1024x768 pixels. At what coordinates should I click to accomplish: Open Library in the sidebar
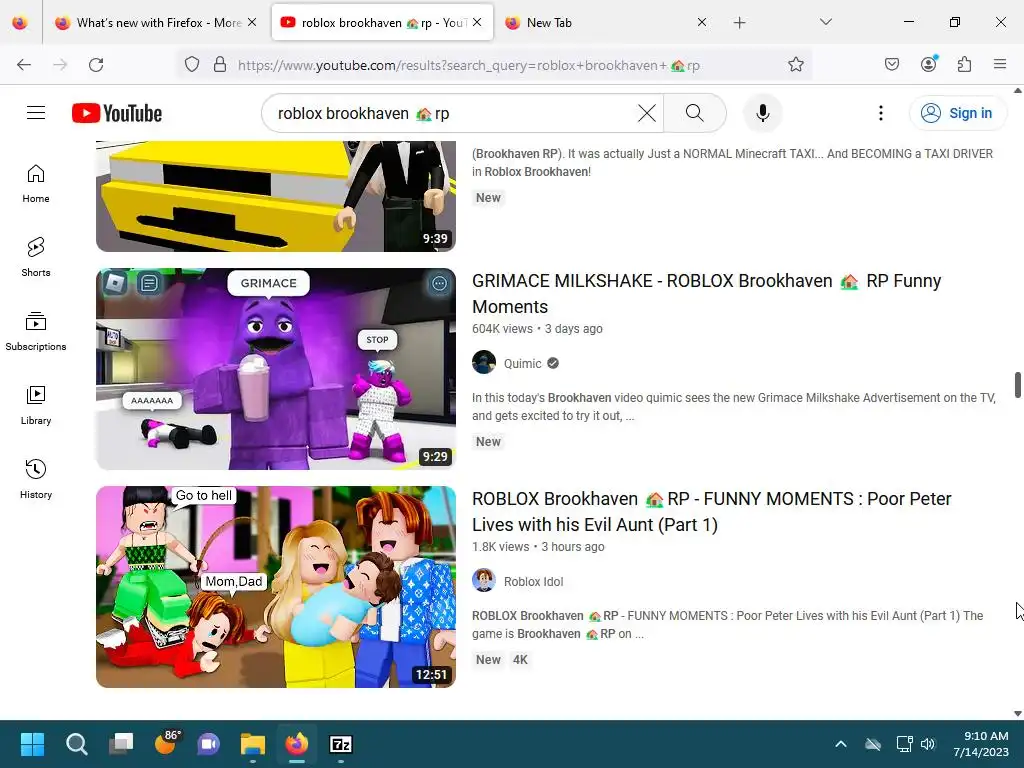click(x=36, y=405)
